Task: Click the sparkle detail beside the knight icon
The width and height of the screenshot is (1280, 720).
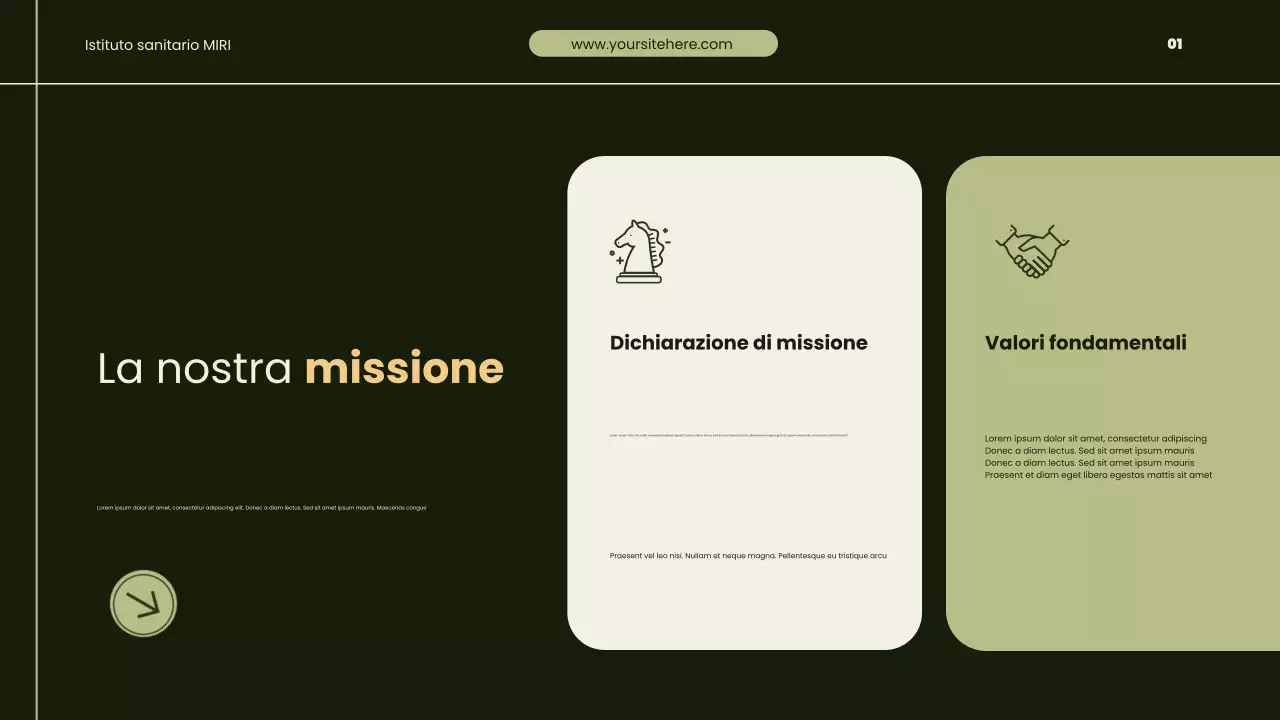Action: click(665, 230)
